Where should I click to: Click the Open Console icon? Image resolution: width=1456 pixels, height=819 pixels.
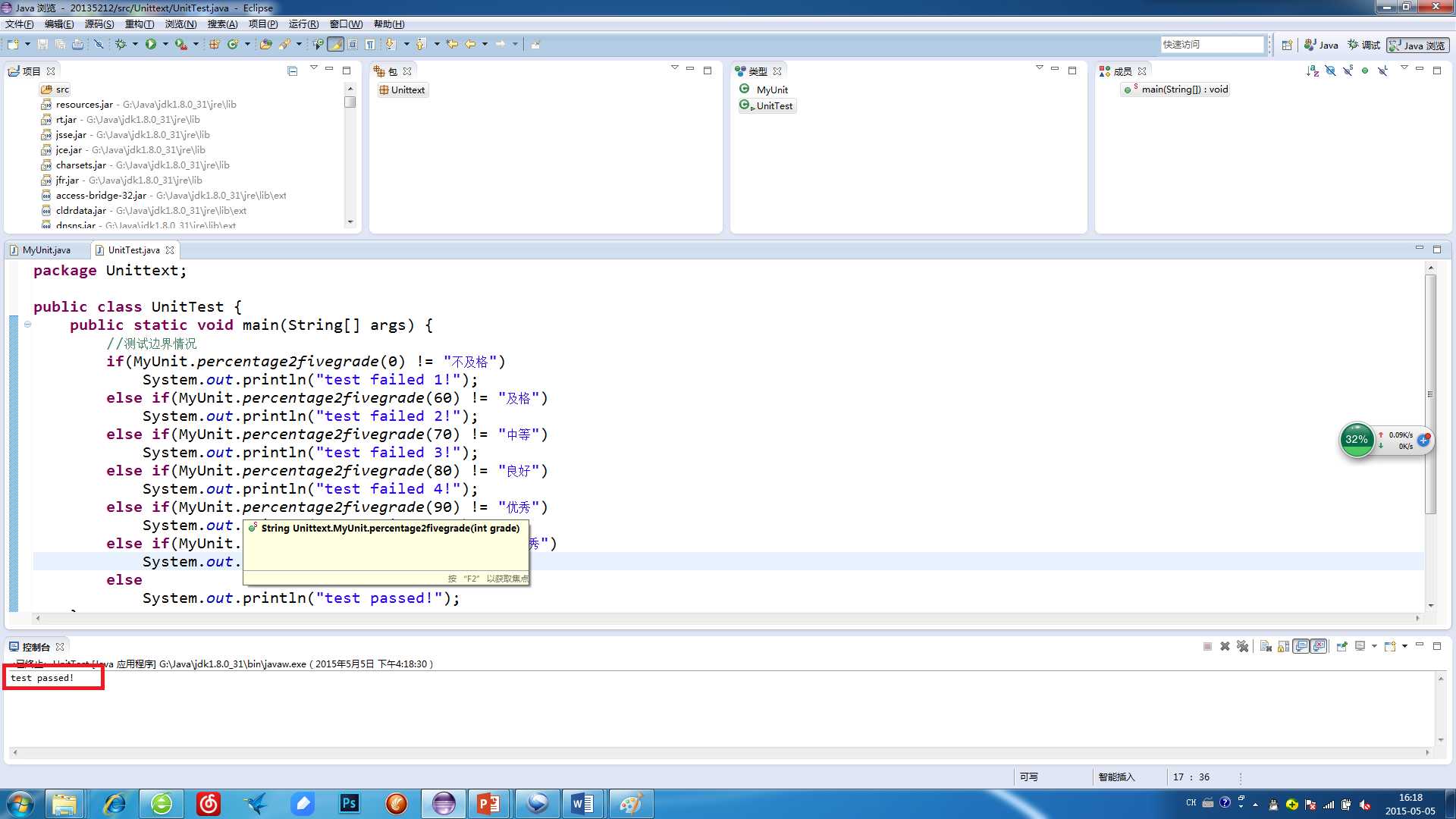click(1390, 646)
